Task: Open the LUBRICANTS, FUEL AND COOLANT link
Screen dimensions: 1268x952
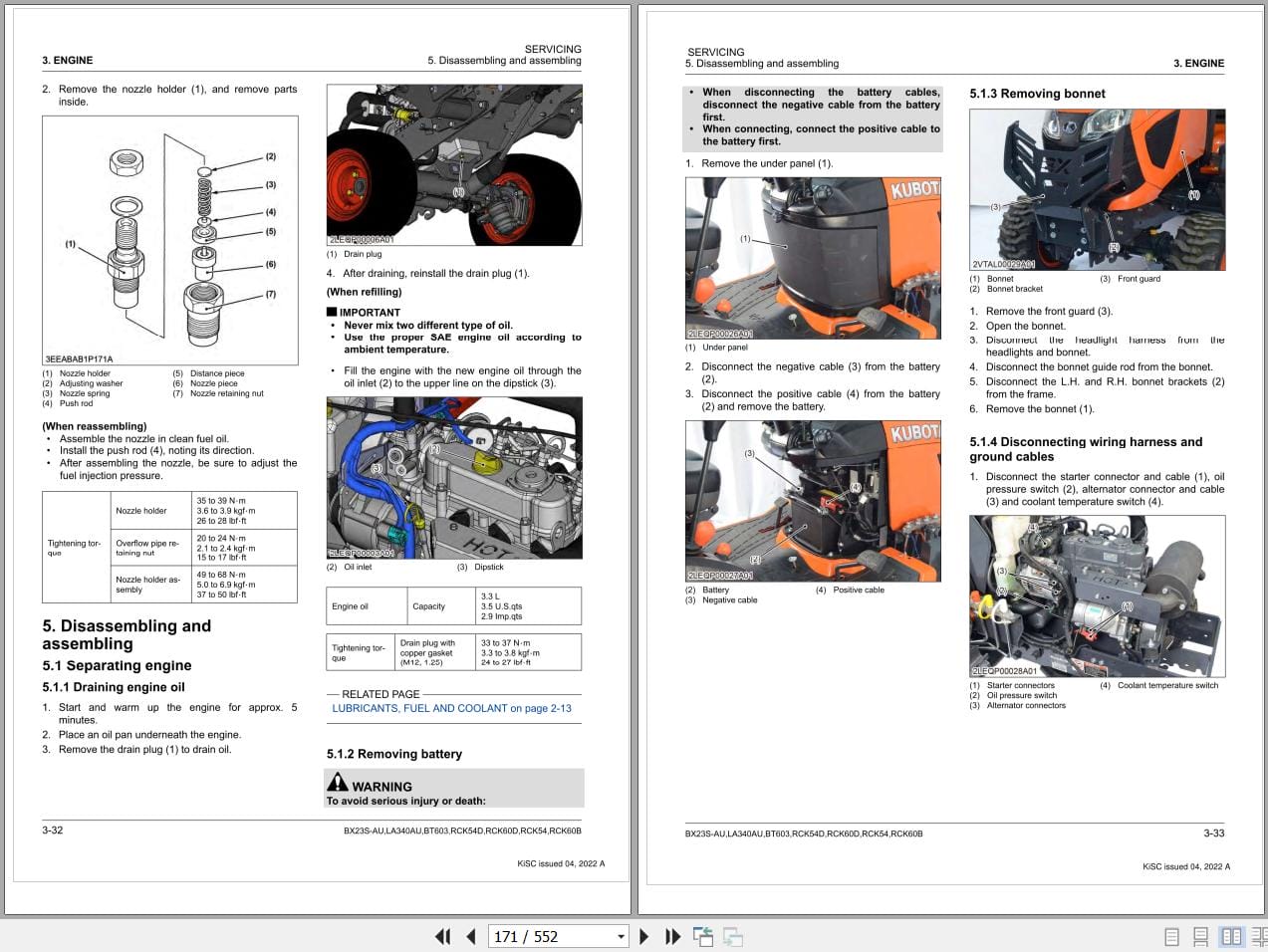Action: 452,708
